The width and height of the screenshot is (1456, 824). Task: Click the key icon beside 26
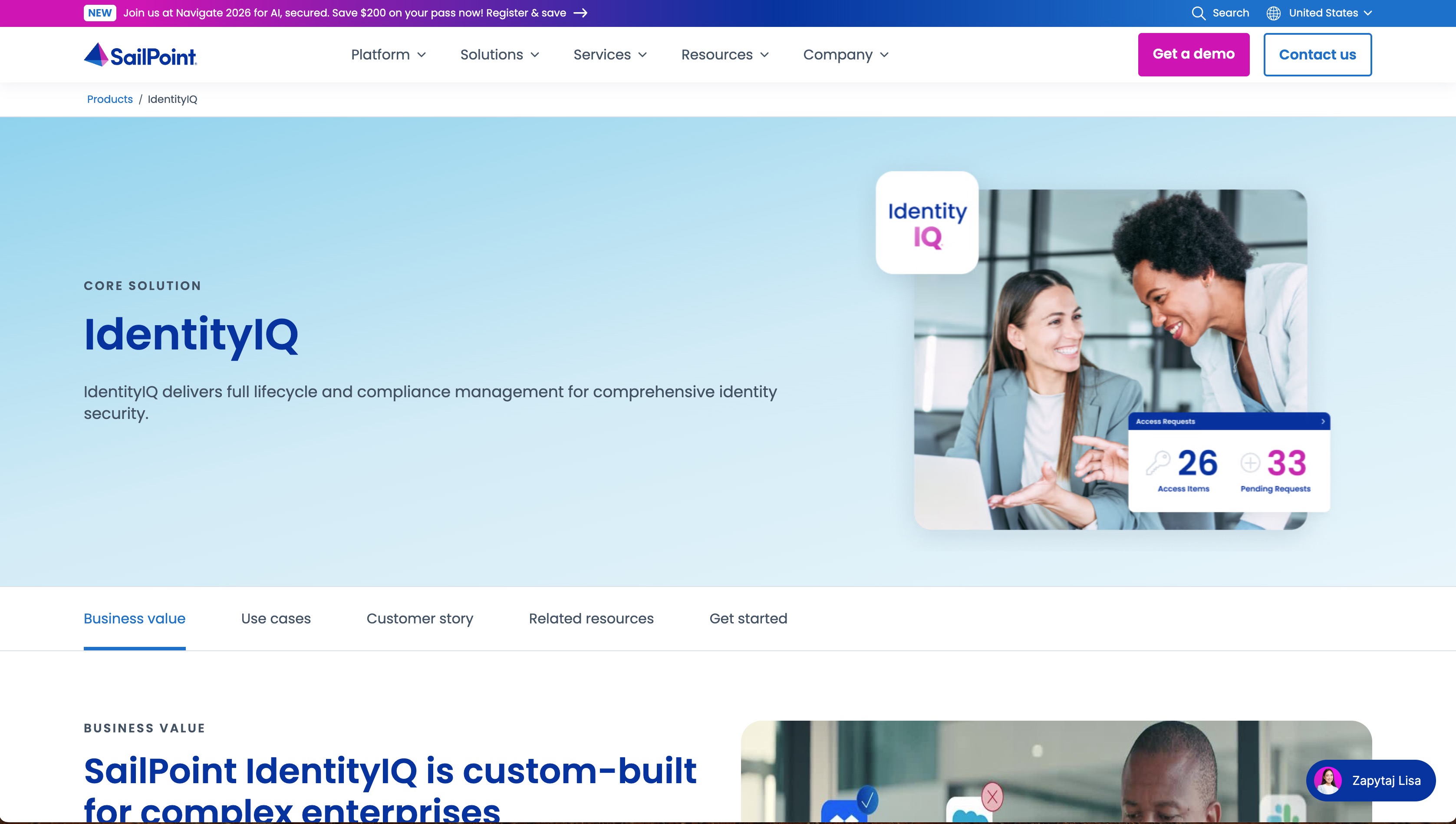click(1158, 462)
